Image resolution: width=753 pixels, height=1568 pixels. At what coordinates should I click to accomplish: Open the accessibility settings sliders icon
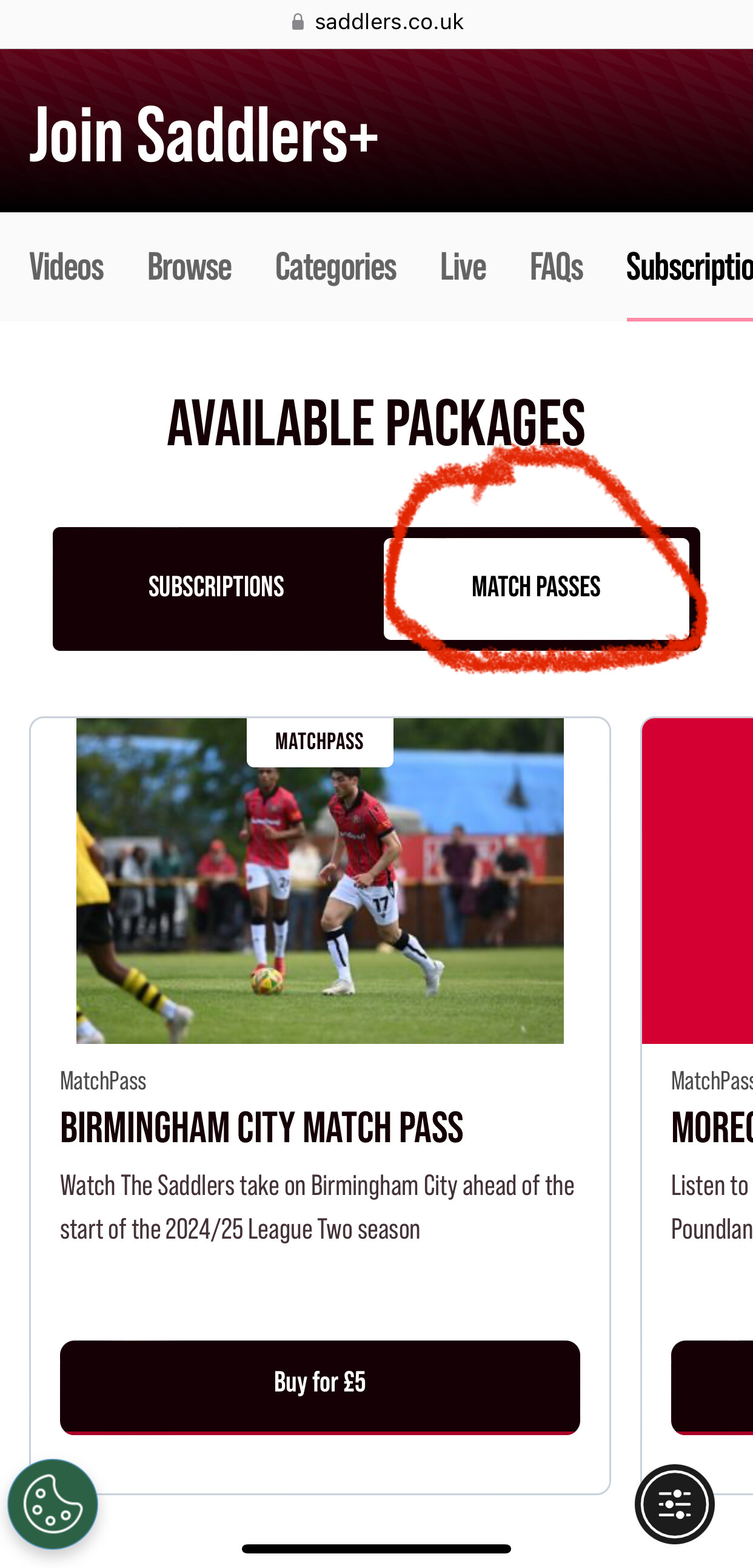(x=675, y=1504)
